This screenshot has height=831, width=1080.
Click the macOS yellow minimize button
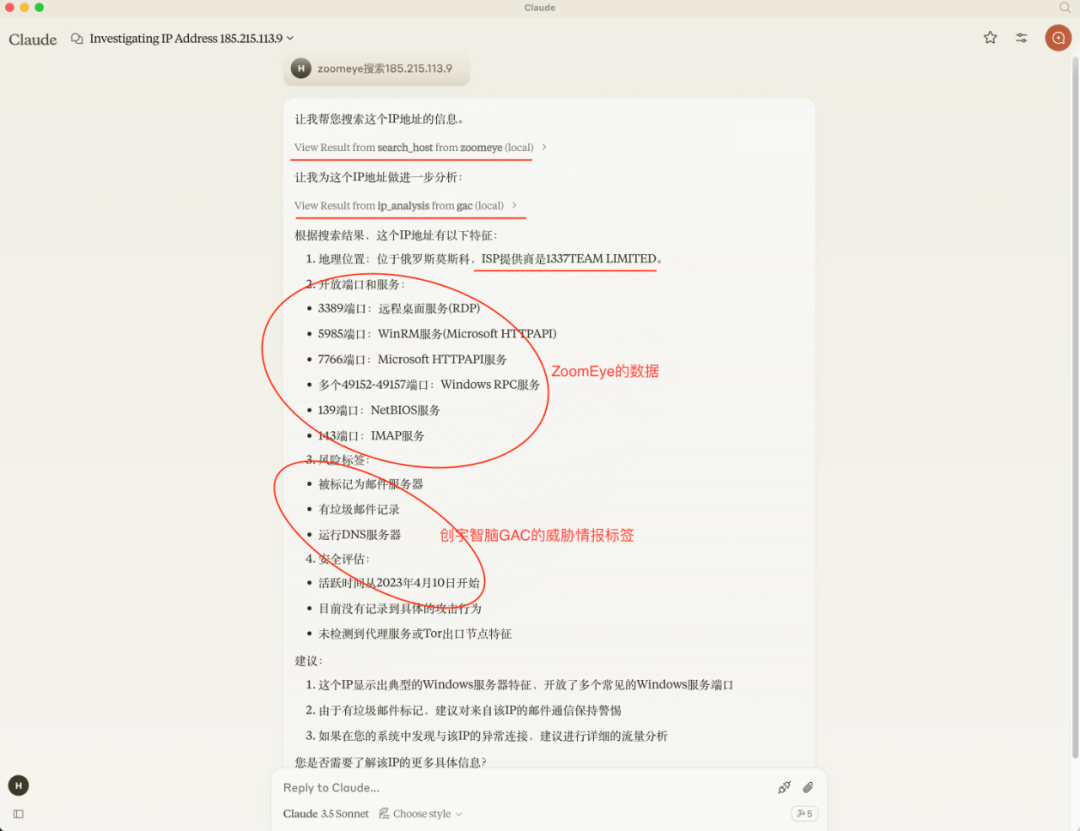click(x=24, y=8)
